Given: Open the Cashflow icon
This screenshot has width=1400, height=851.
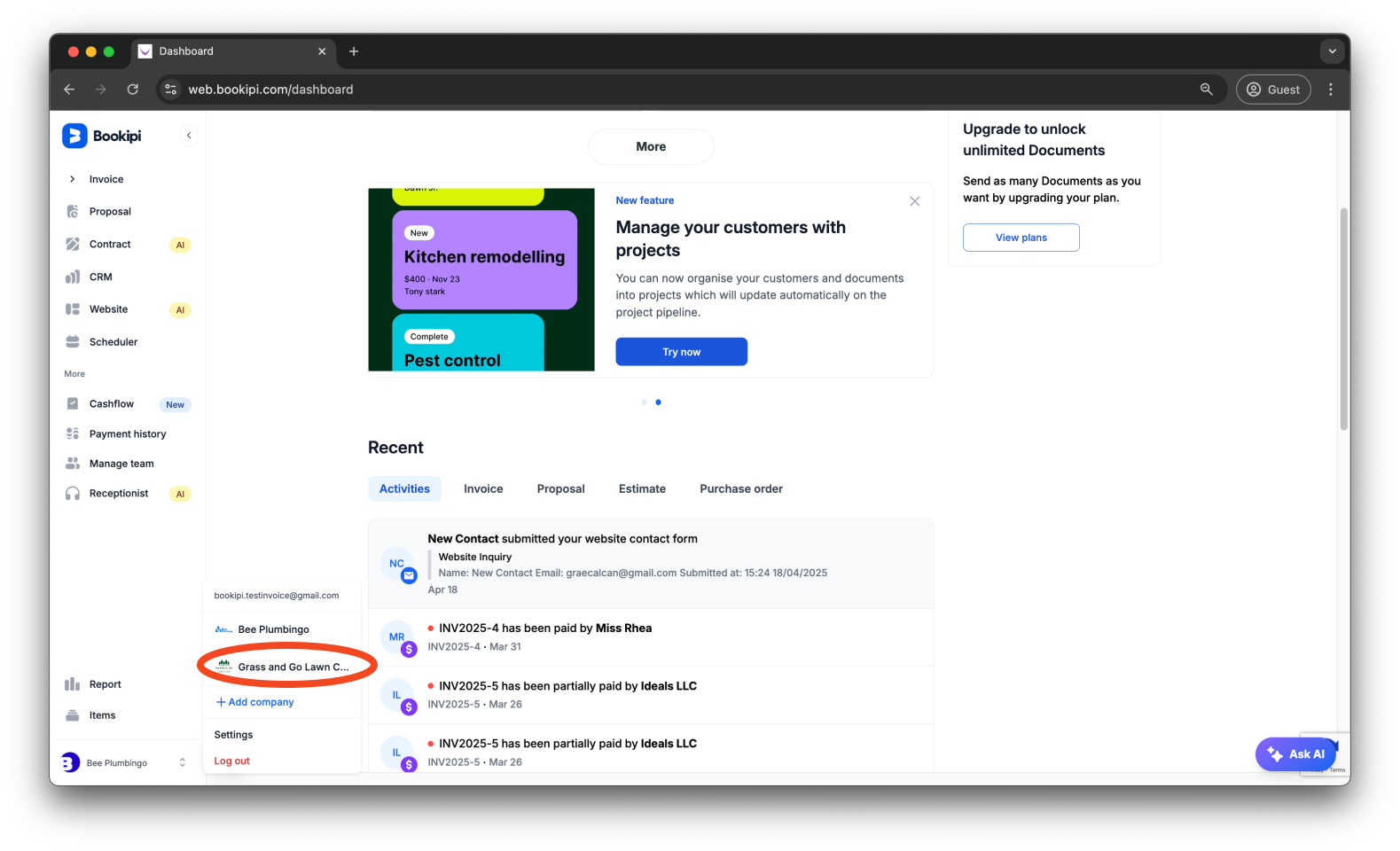Looking at the screenshot, I should 73,403.
